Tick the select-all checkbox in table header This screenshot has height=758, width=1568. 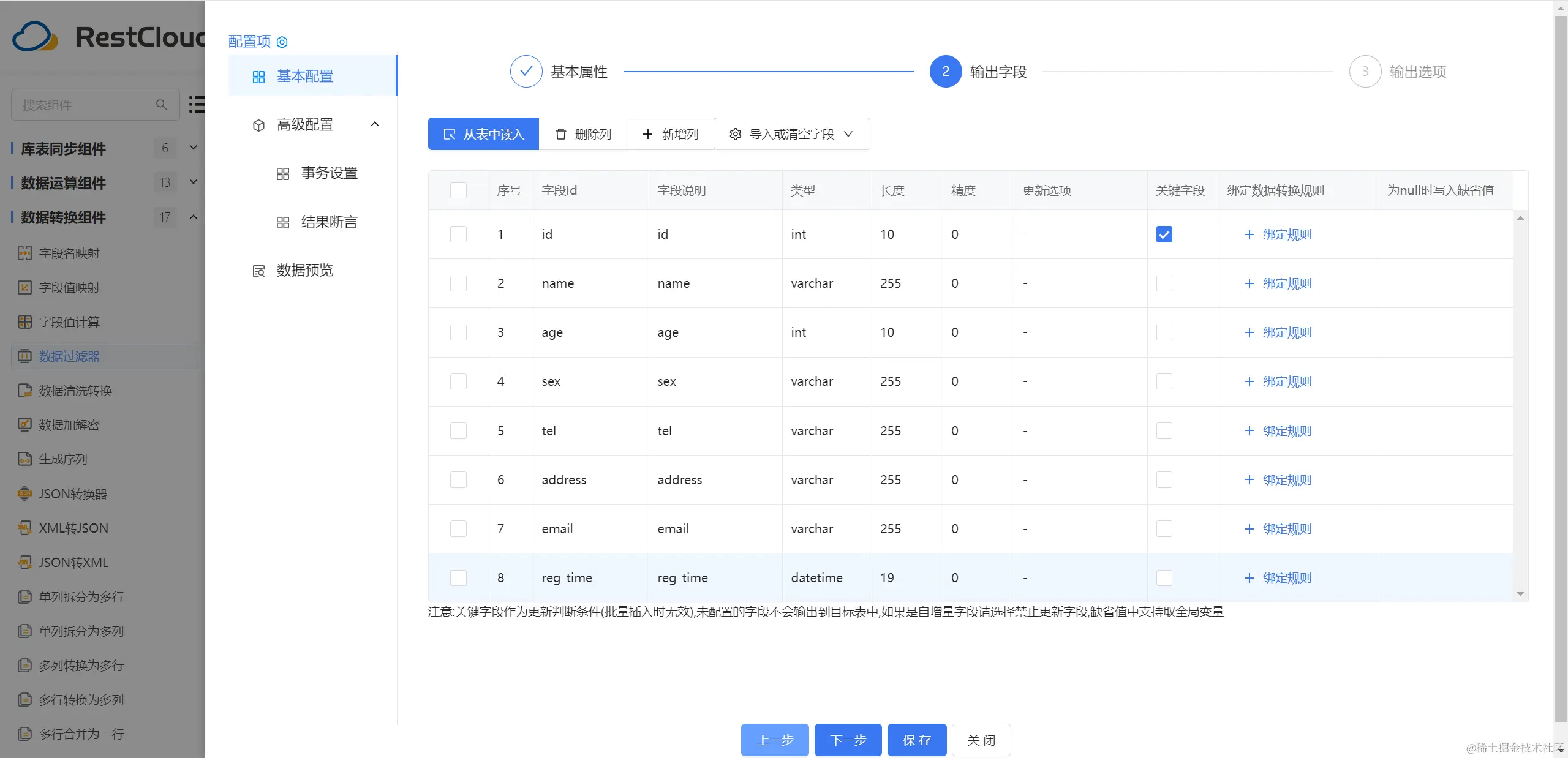tap(458, 190)
